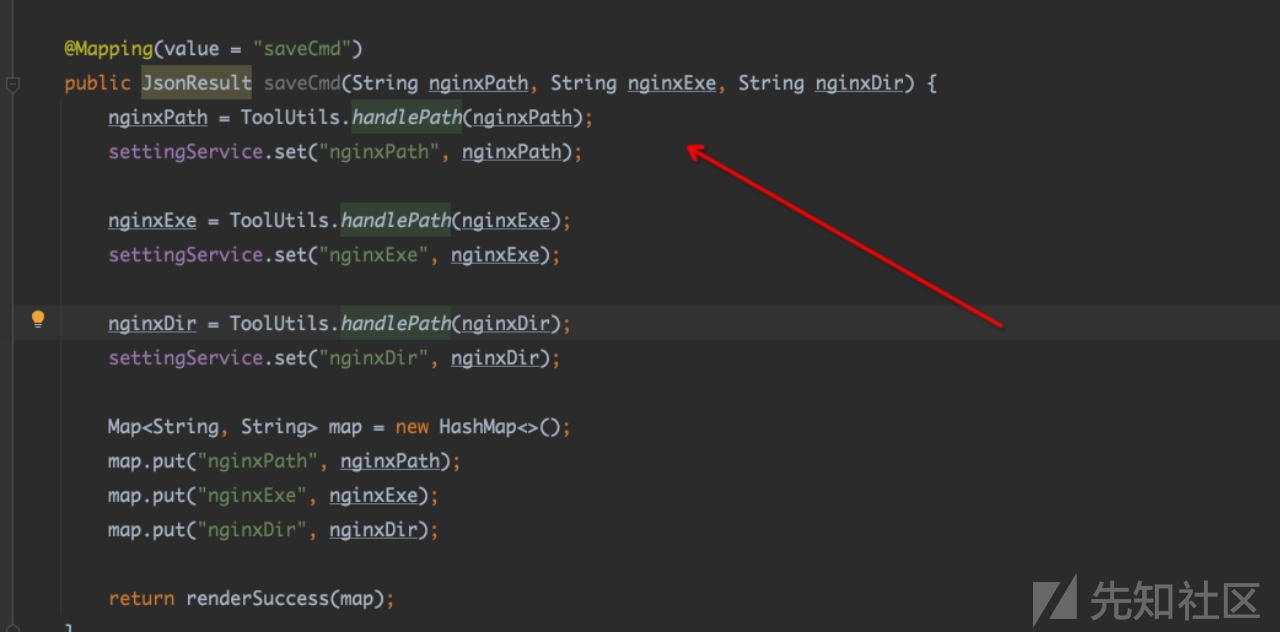Click the JsonResult return type
This screenshot has width=1280, height=632.
(196, 83)
